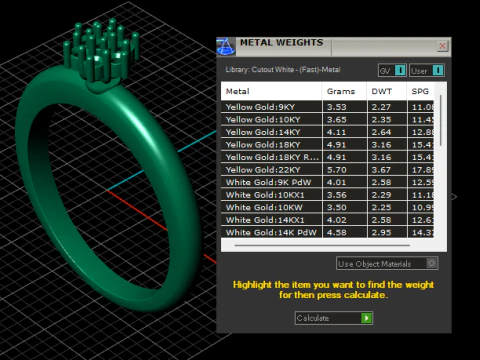
Task: Sort by the Metal column header
Action: pyautogui.click(x=271, y=91)
